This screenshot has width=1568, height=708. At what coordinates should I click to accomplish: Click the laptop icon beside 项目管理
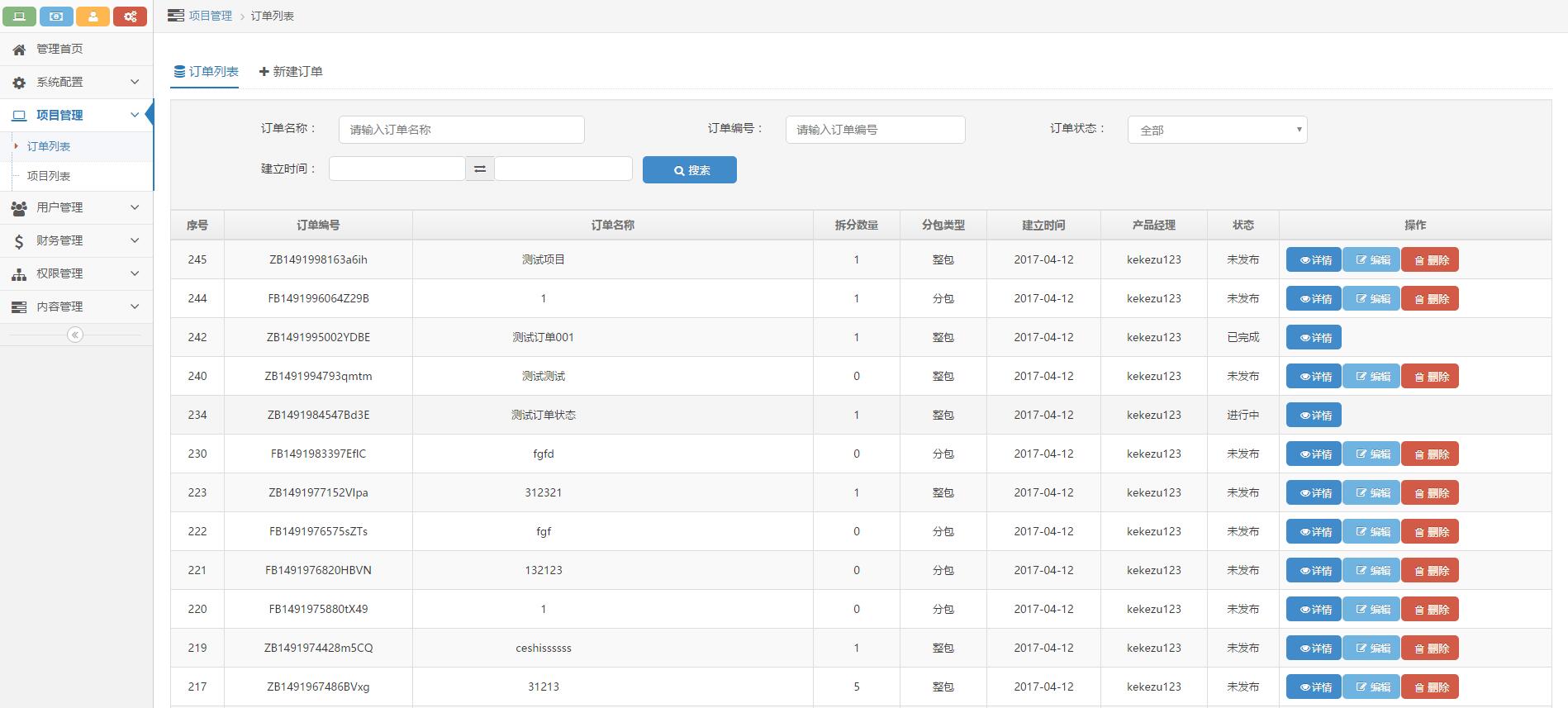coord(19,116)
